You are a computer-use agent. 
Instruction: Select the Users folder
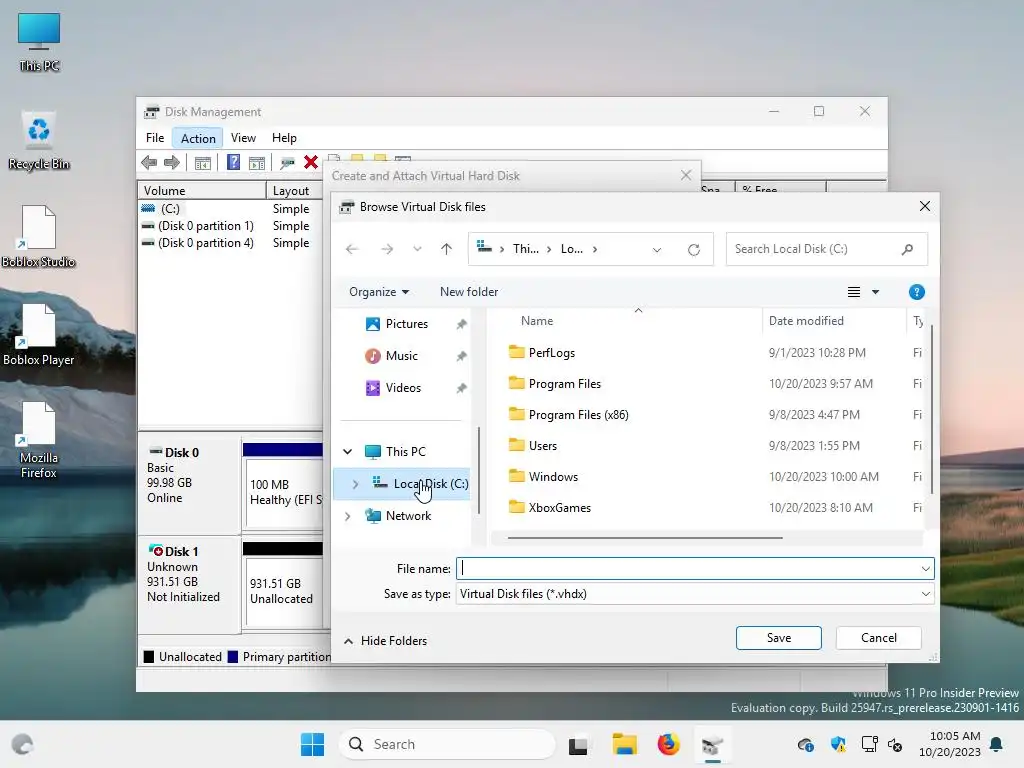[532, 445]
